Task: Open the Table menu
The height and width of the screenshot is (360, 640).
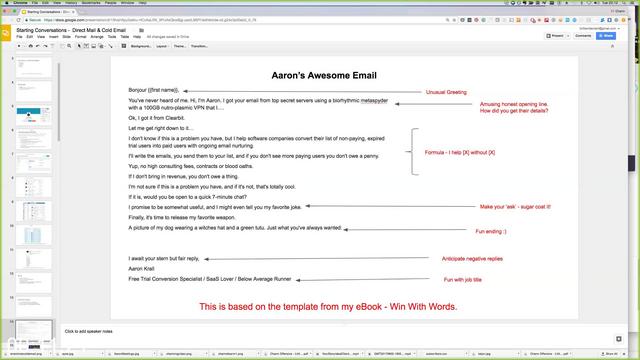Action: tap(124, 37)
